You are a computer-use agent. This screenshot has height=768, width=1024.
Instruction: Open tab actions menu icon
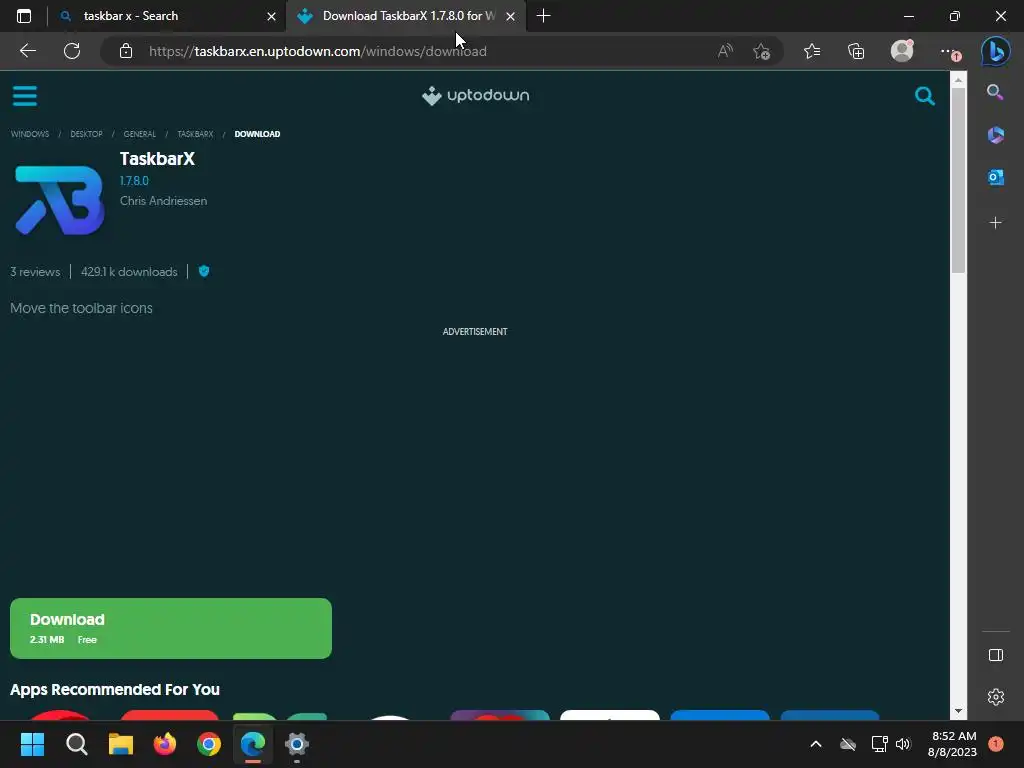24,16
